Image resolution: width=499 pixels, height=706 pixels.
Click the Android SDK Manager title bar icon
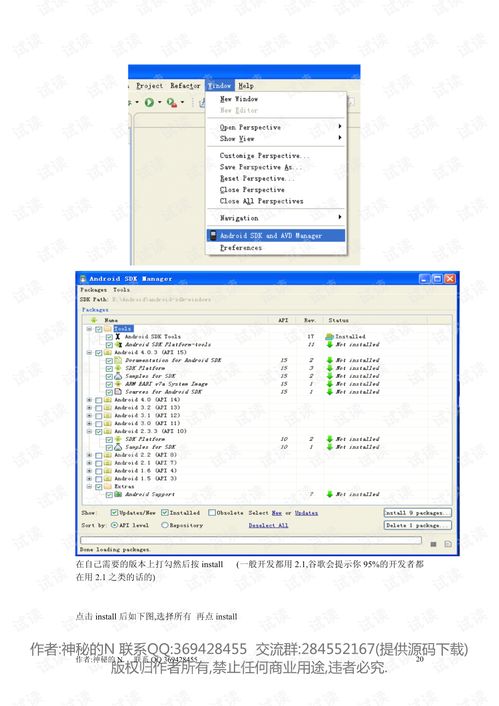click(83, 279)
